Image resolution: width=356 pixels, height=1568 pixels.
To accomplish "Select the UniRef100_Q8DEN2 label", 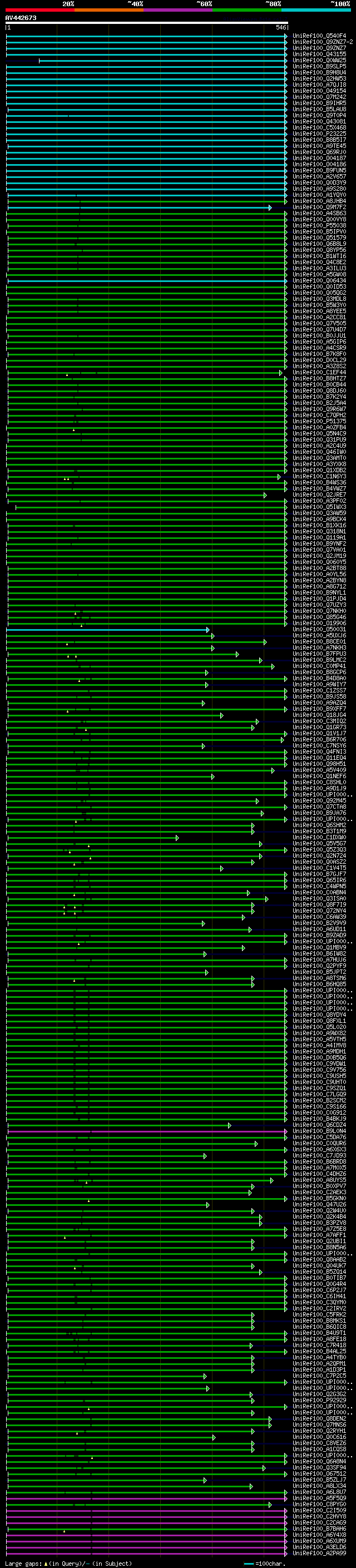I will pyautogui.click(x=319, y=1418).
